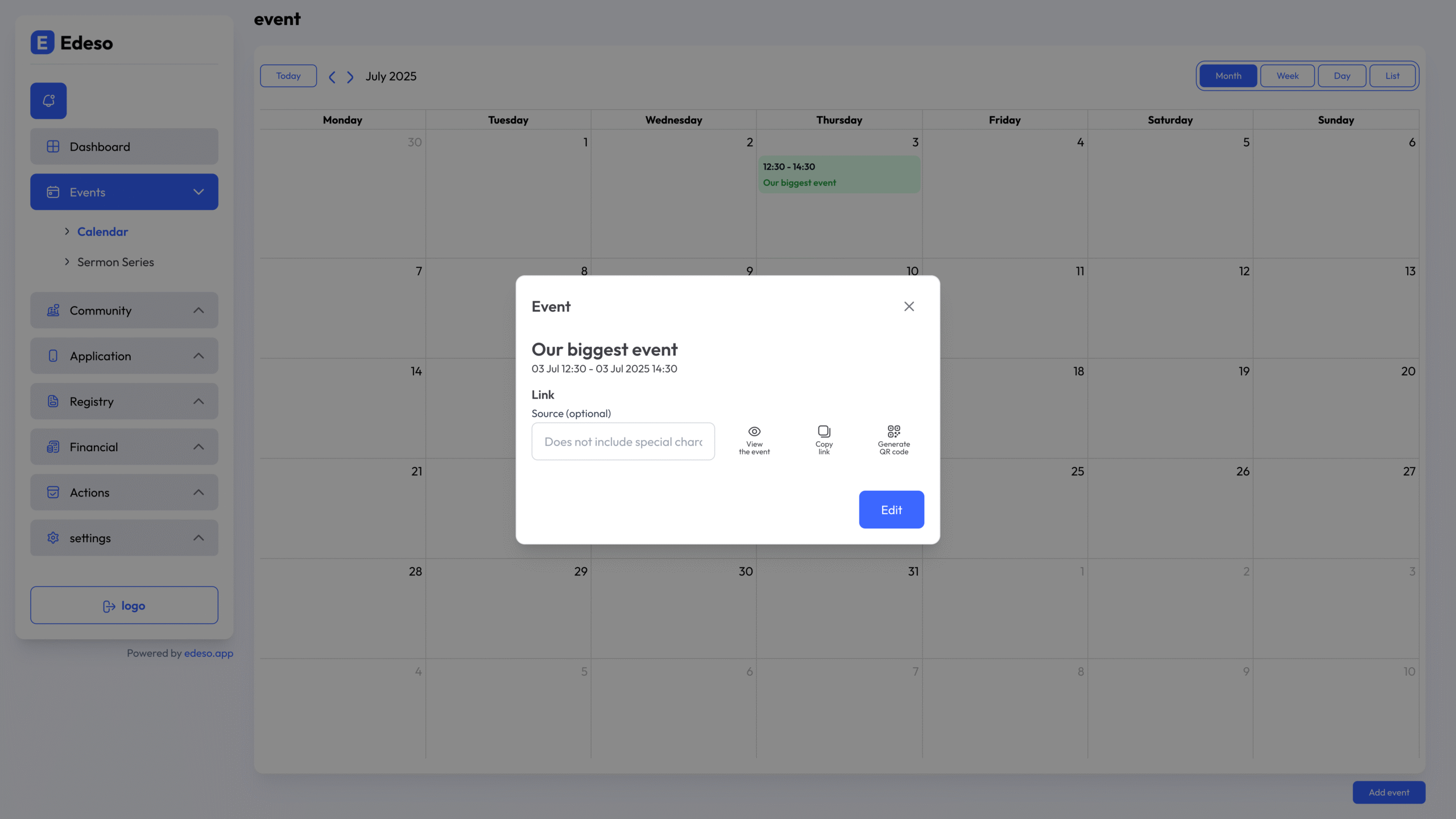Select Day calendar view
Viewport: 1456px width, 819px height.
(1342, 76)
